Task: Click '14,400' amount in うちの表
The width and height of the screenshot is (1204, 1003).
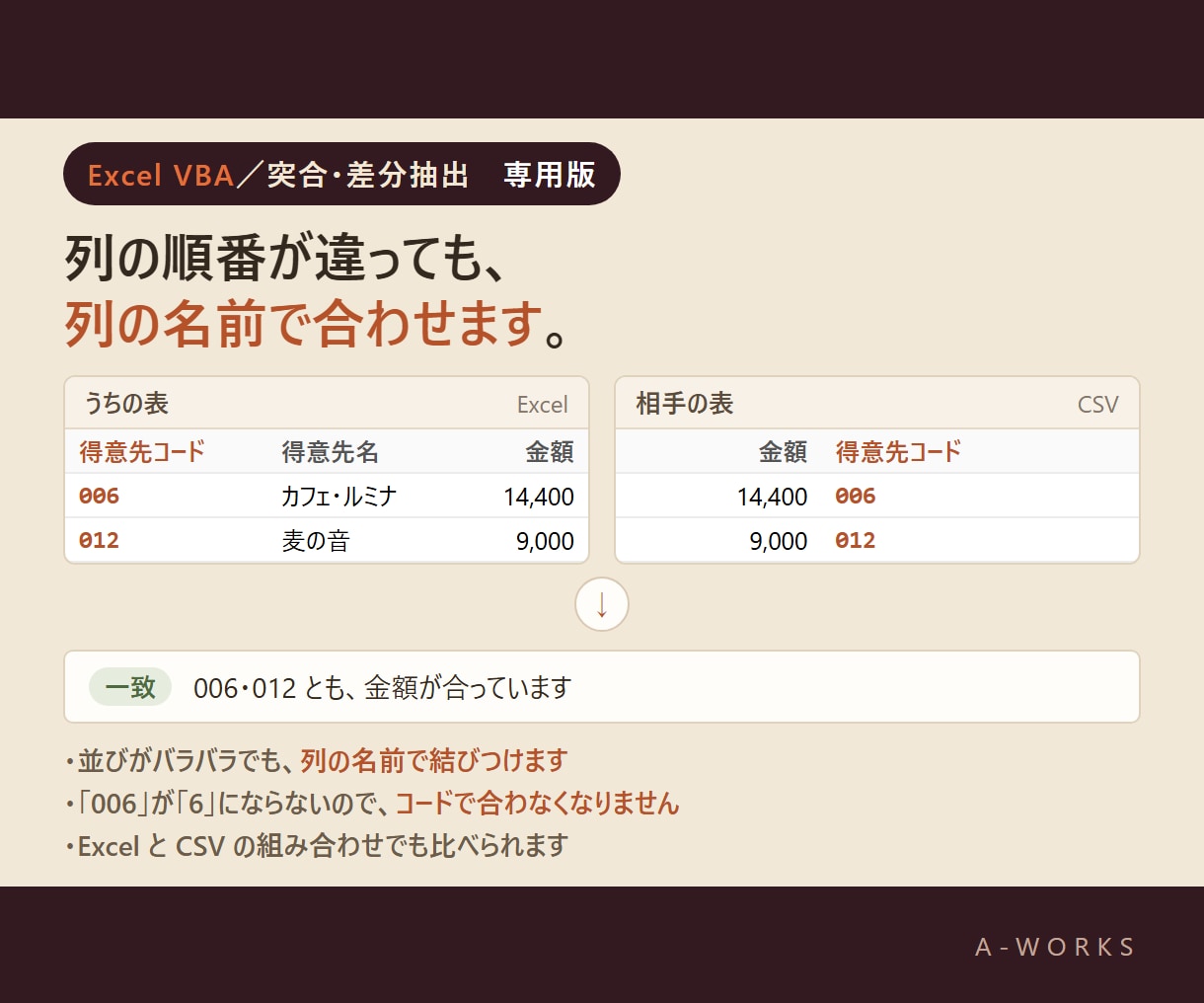Action: 539,497
